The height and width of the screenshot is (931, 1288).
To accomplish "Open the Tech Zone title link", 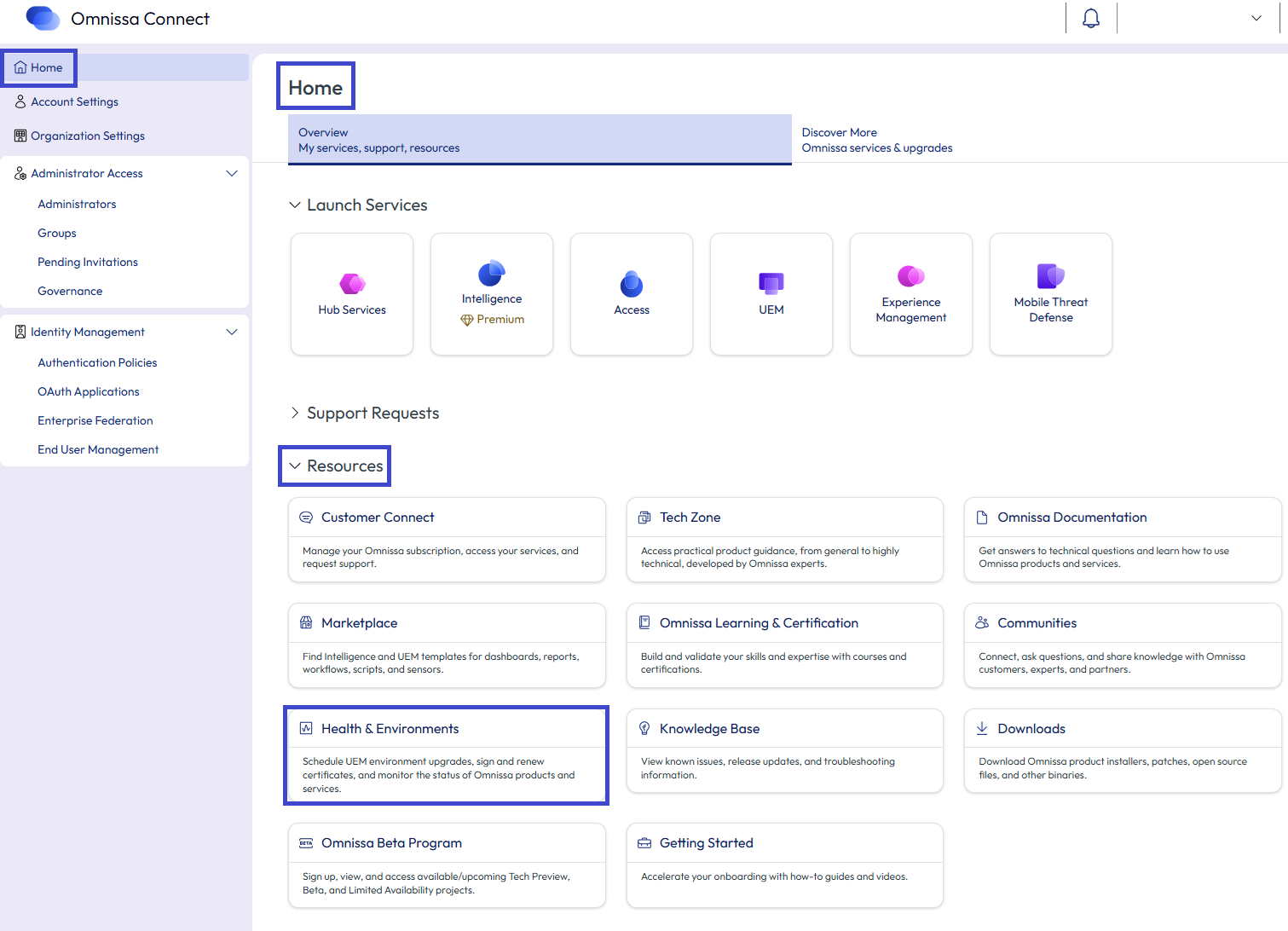I will (690, 518).
